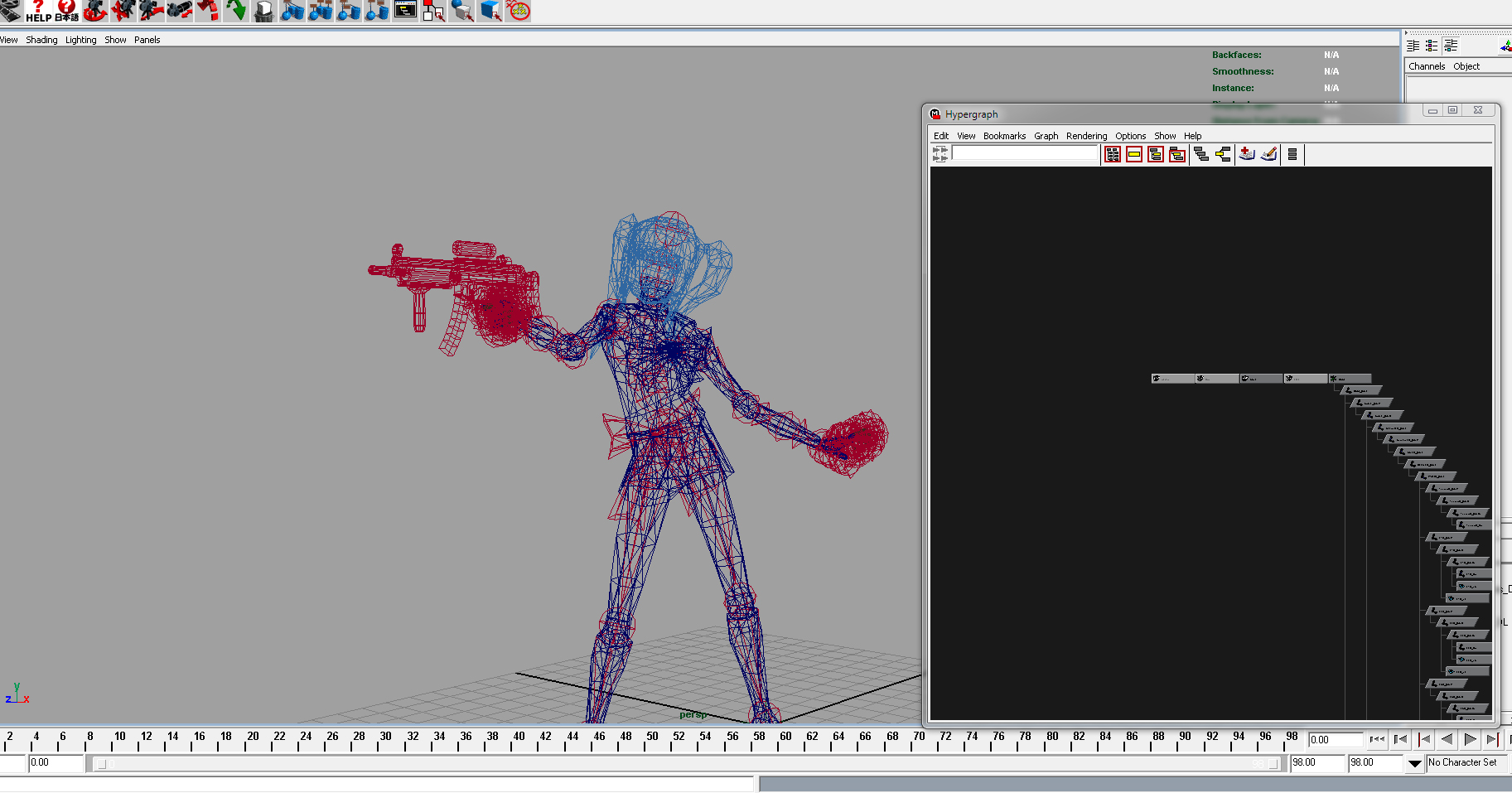Viewport: 1512px width, 793px height.
Task: Click the range start field showing 0.00
Action: click(x=56, y=762)
